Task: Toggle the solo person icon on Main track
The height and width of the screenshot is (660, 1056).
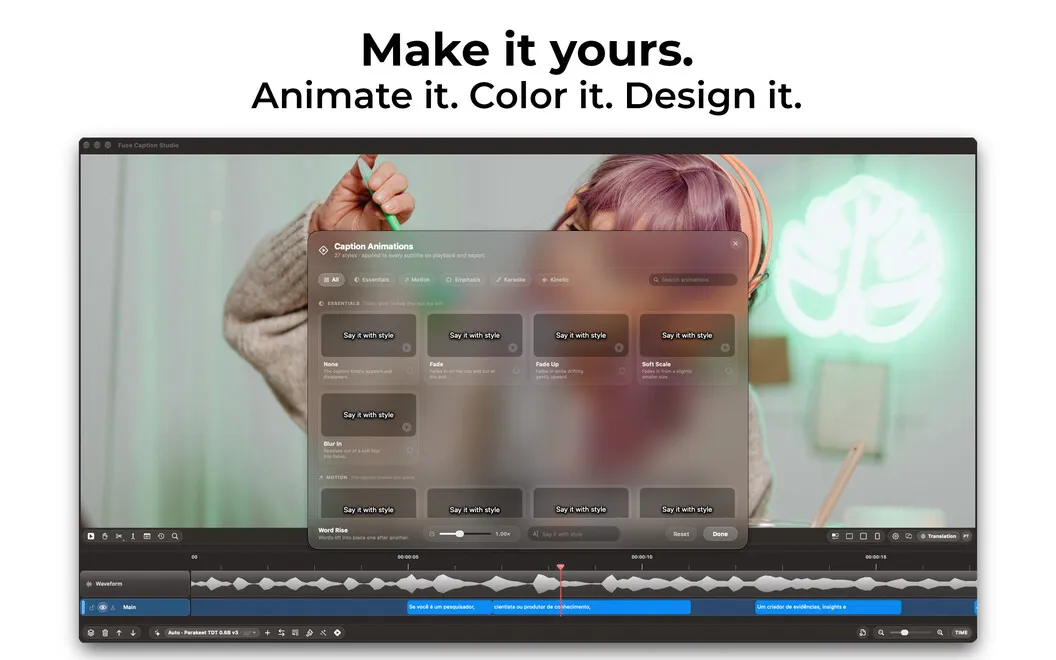Action: point(113,607)
